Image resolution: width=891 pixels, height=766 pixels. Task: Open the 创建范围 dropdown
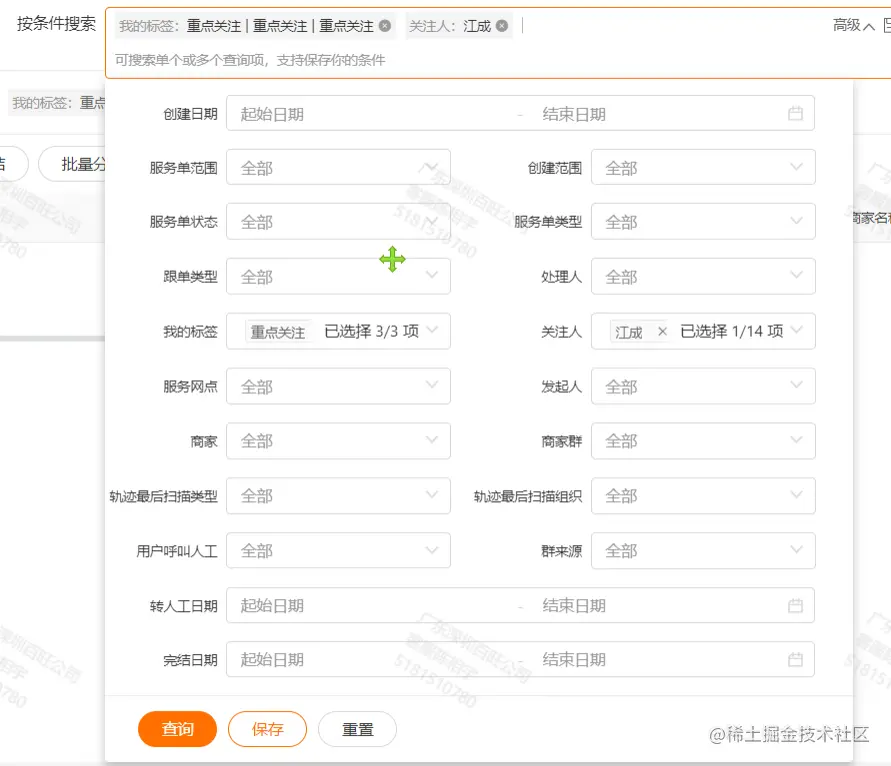[x=703, y=167]
